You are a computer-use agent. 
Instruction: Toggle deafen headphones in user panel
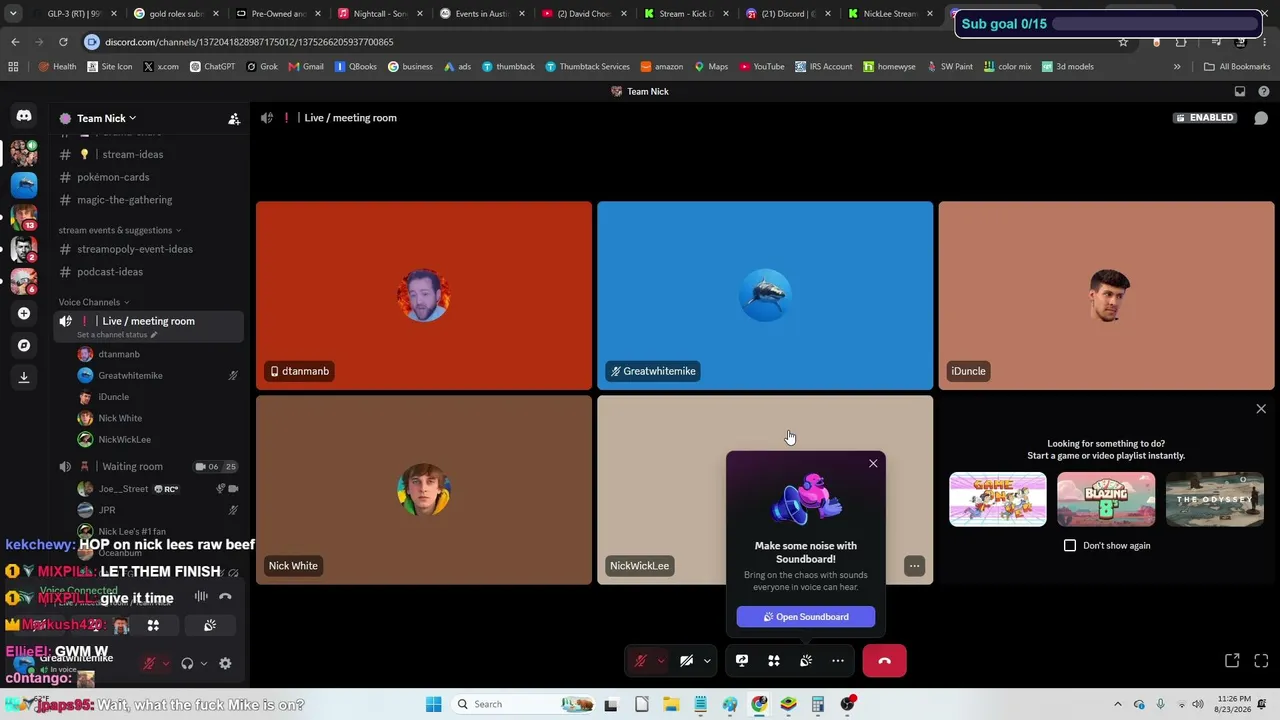(x=187, y=663)
